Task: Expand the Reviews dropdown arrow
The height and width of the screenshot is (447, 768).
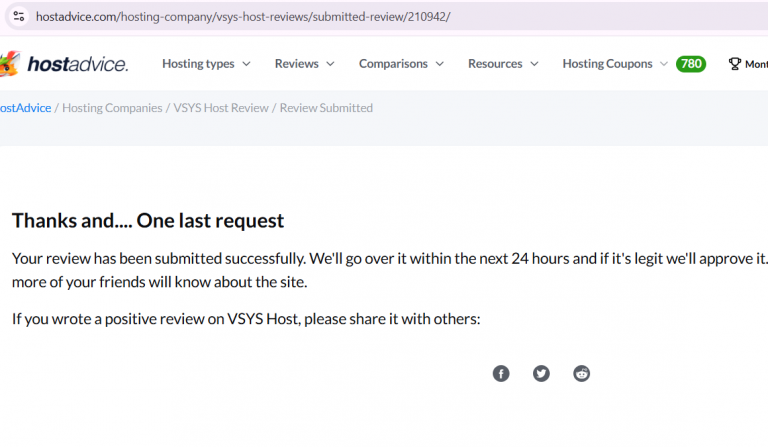Action: pos(331,64)
